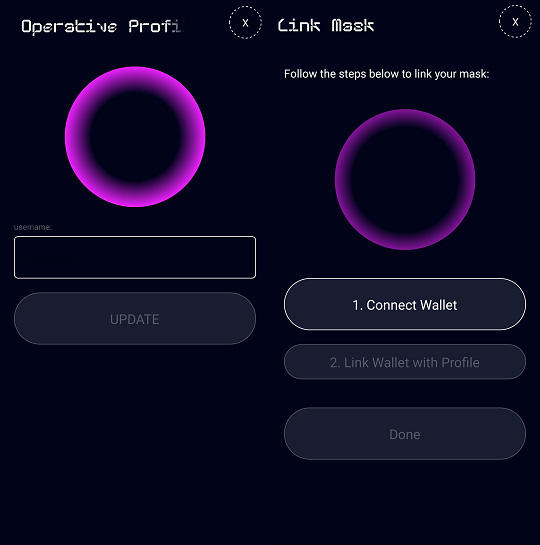Screen dimensions: 540x545
Task: Tap the dark center of mask placeholder
Action: coord(405,179)
